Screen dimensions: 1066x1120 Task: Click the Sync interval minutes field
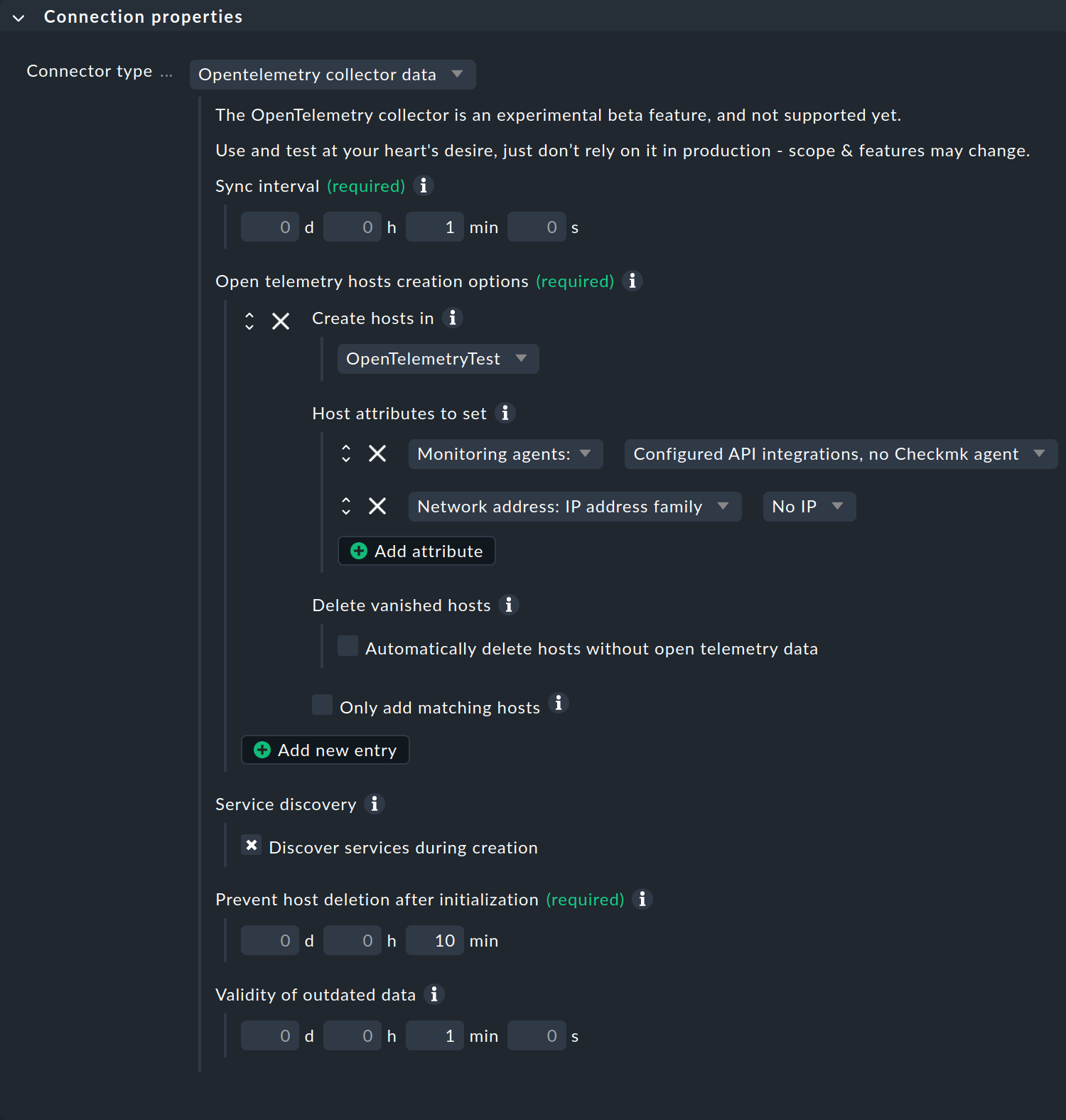click(x=434, y=227)
